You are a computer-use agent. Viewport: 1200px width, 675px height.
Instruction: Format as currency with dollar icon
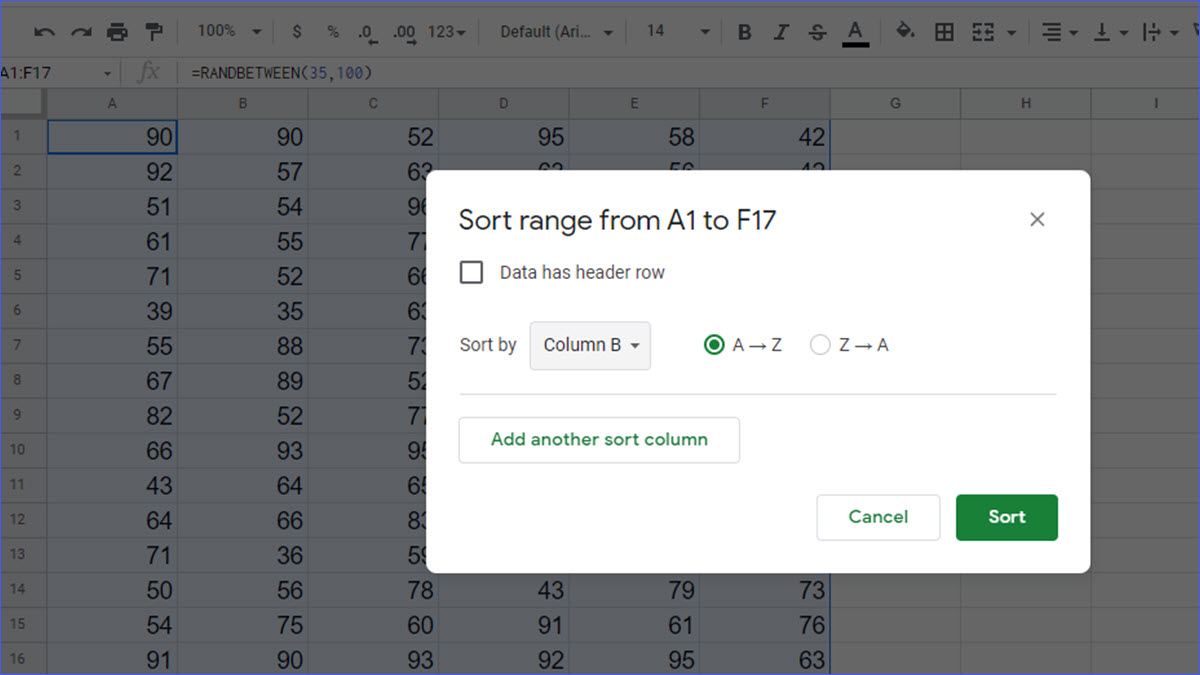point(297,33)
